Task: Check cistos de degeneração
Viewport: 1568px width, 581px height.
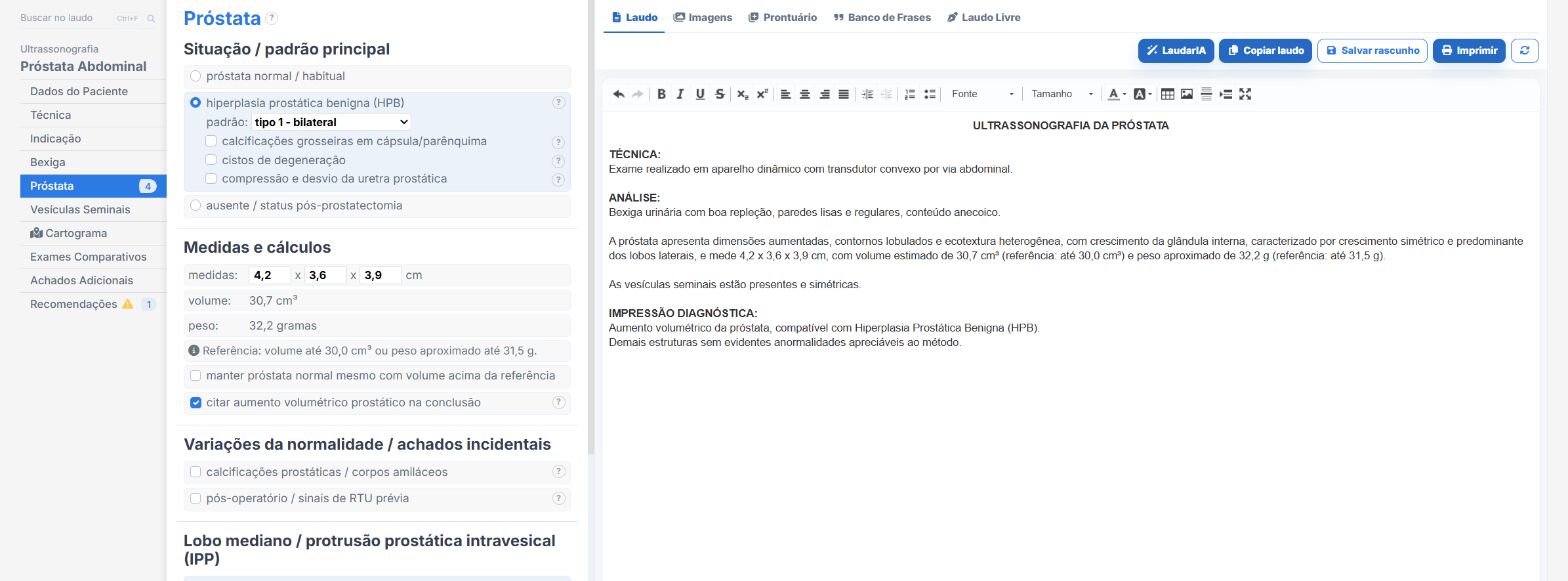Action: (x=211, y=160)
